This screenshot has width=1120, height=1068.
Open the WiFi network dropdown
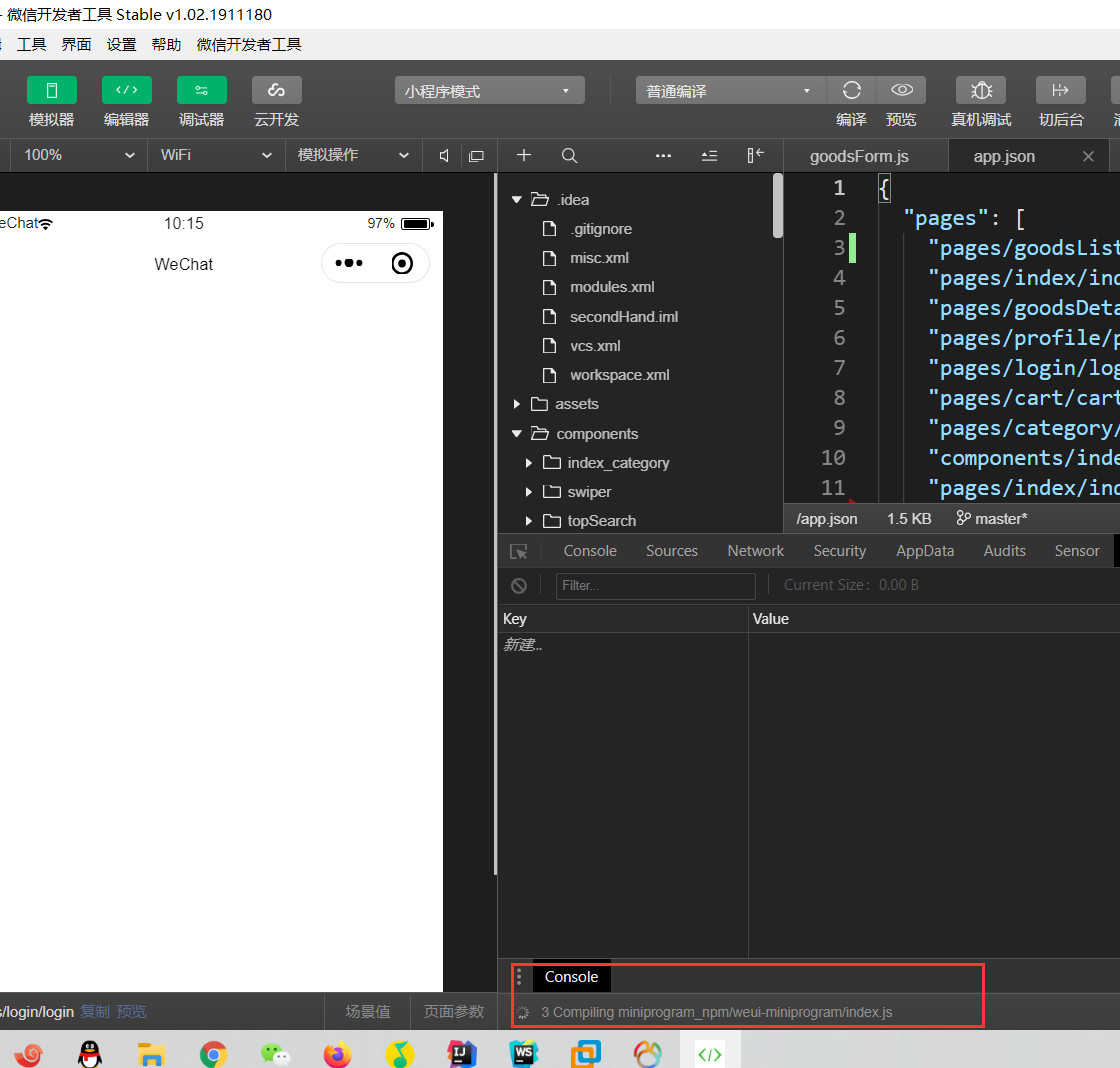pyautogui.click(x=216, y=155)
